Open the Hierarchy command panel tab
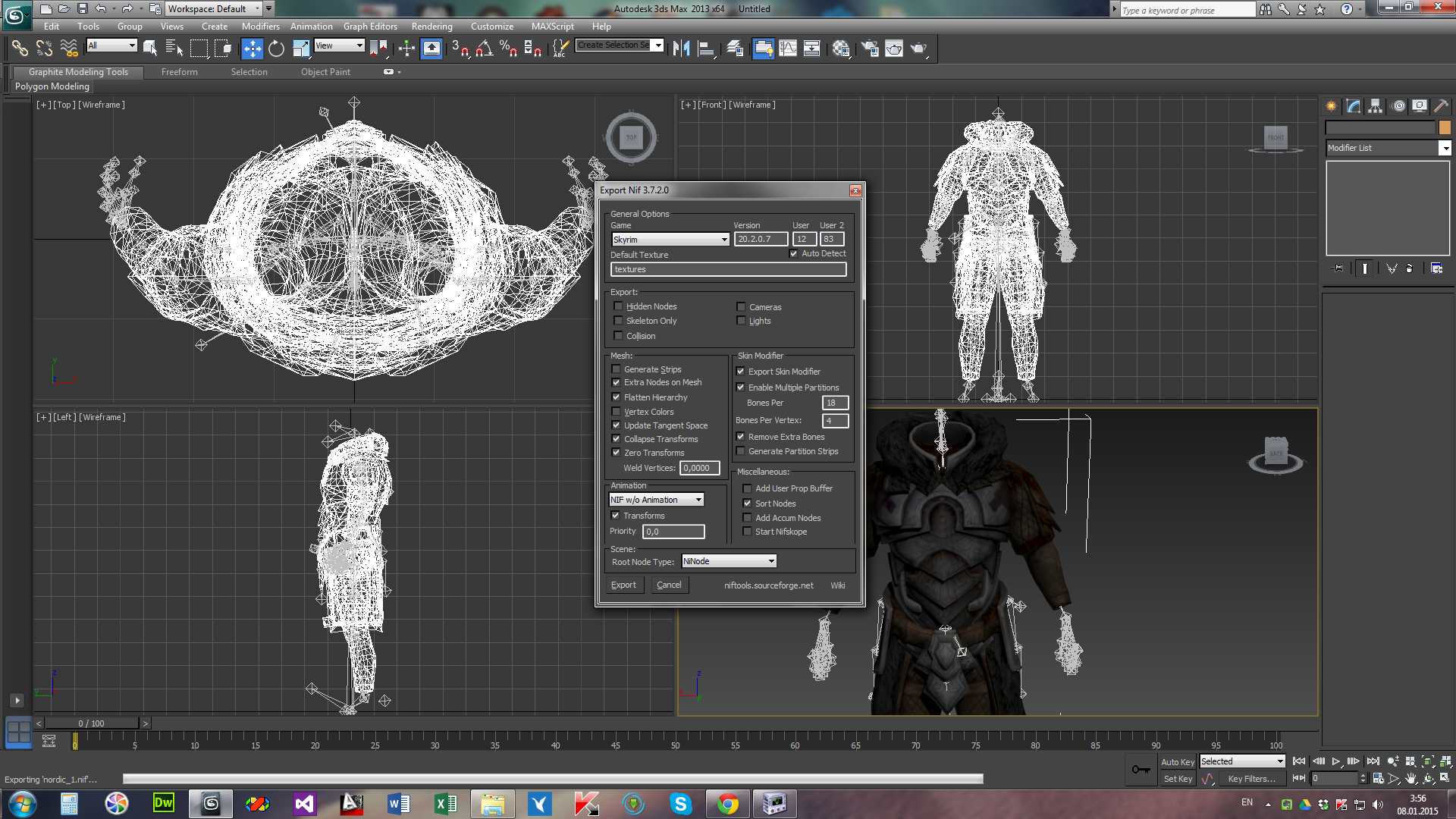 (x=1376, y=106)
